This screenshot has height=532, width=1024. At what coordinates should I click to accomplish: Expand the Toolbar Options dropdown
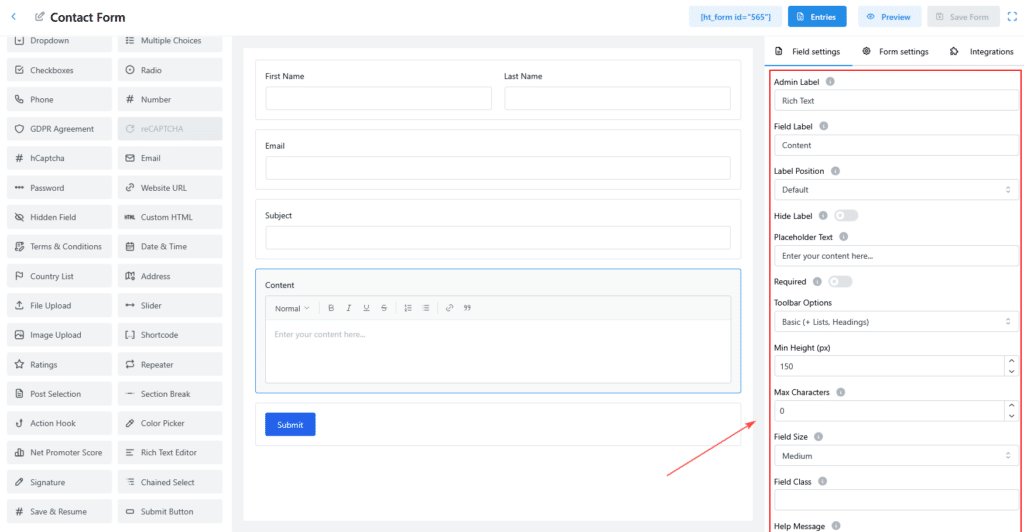[895, 322]
